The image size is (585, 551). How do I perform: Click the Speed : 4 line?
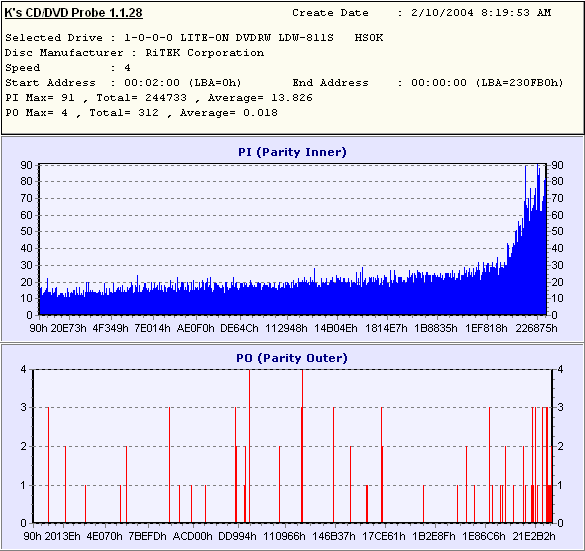68,68
